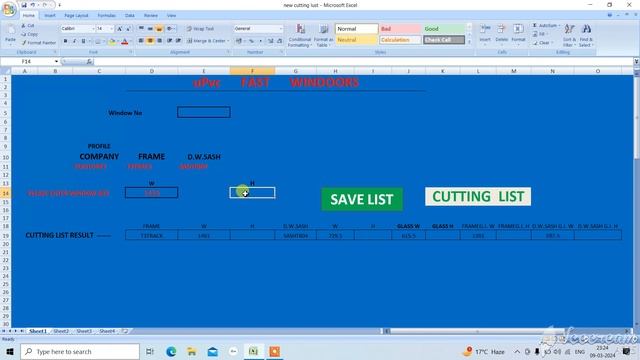Screen dimensions: 640x360
Task: Click the CUTTING LIST button
Action: (478, 197)
